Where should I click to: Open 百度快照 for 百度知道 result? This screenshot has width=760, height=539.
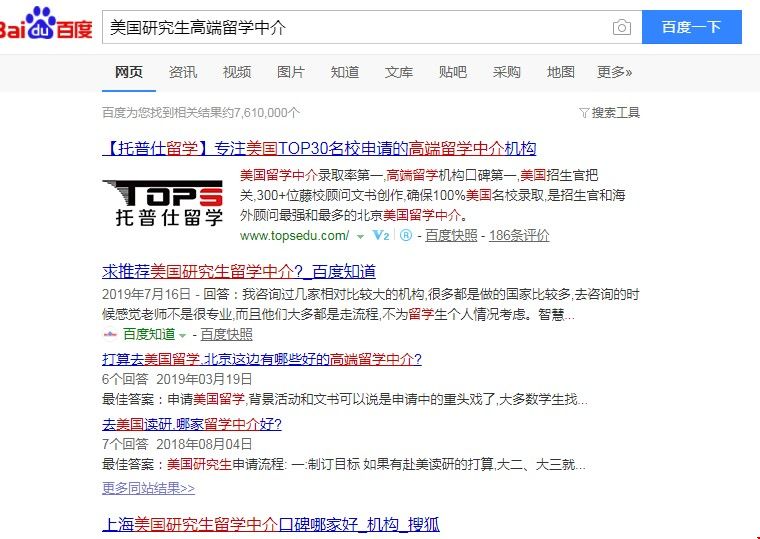tap(226, 334)
